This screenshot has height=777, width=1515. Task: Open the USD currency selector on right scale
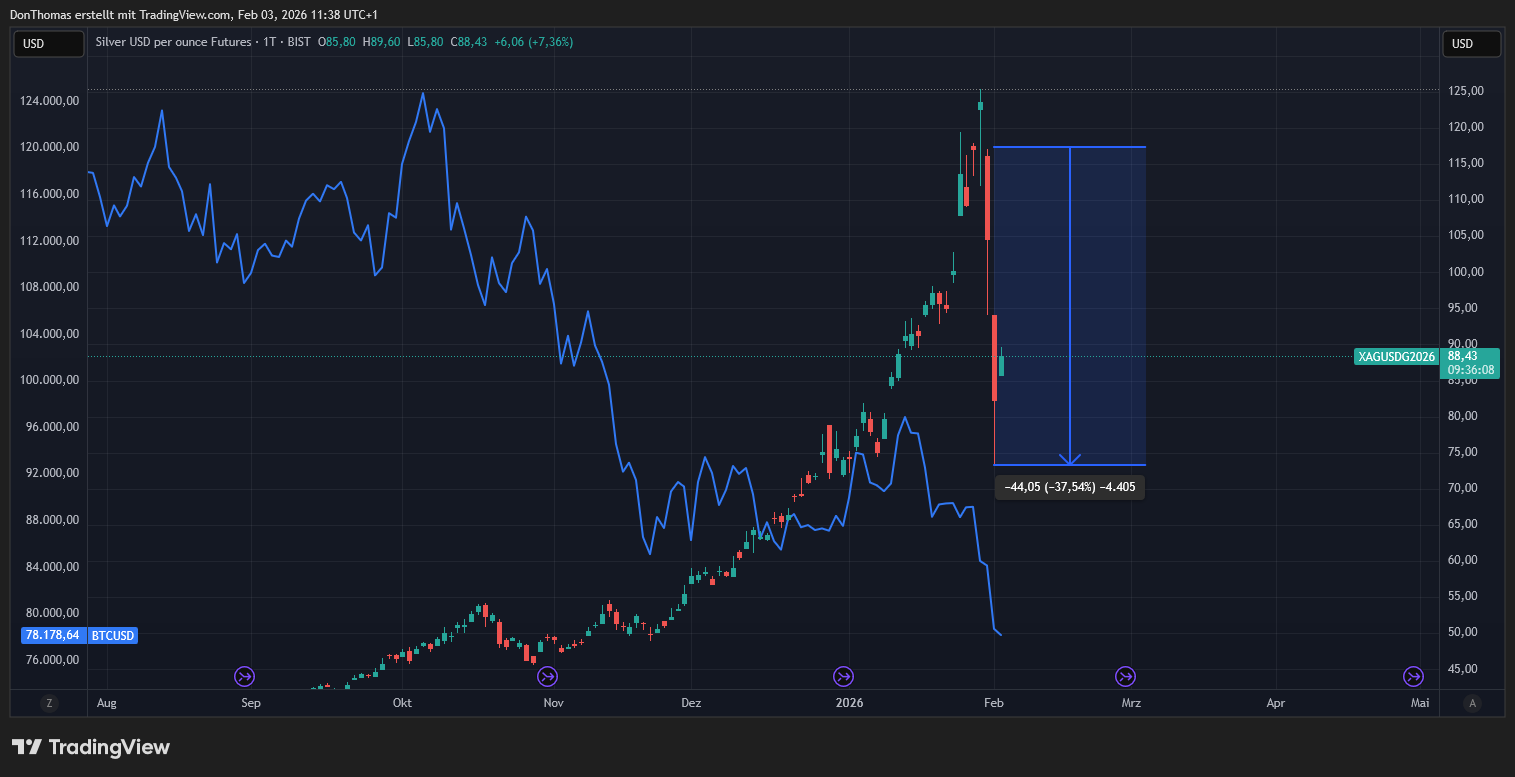[1471, 44]
